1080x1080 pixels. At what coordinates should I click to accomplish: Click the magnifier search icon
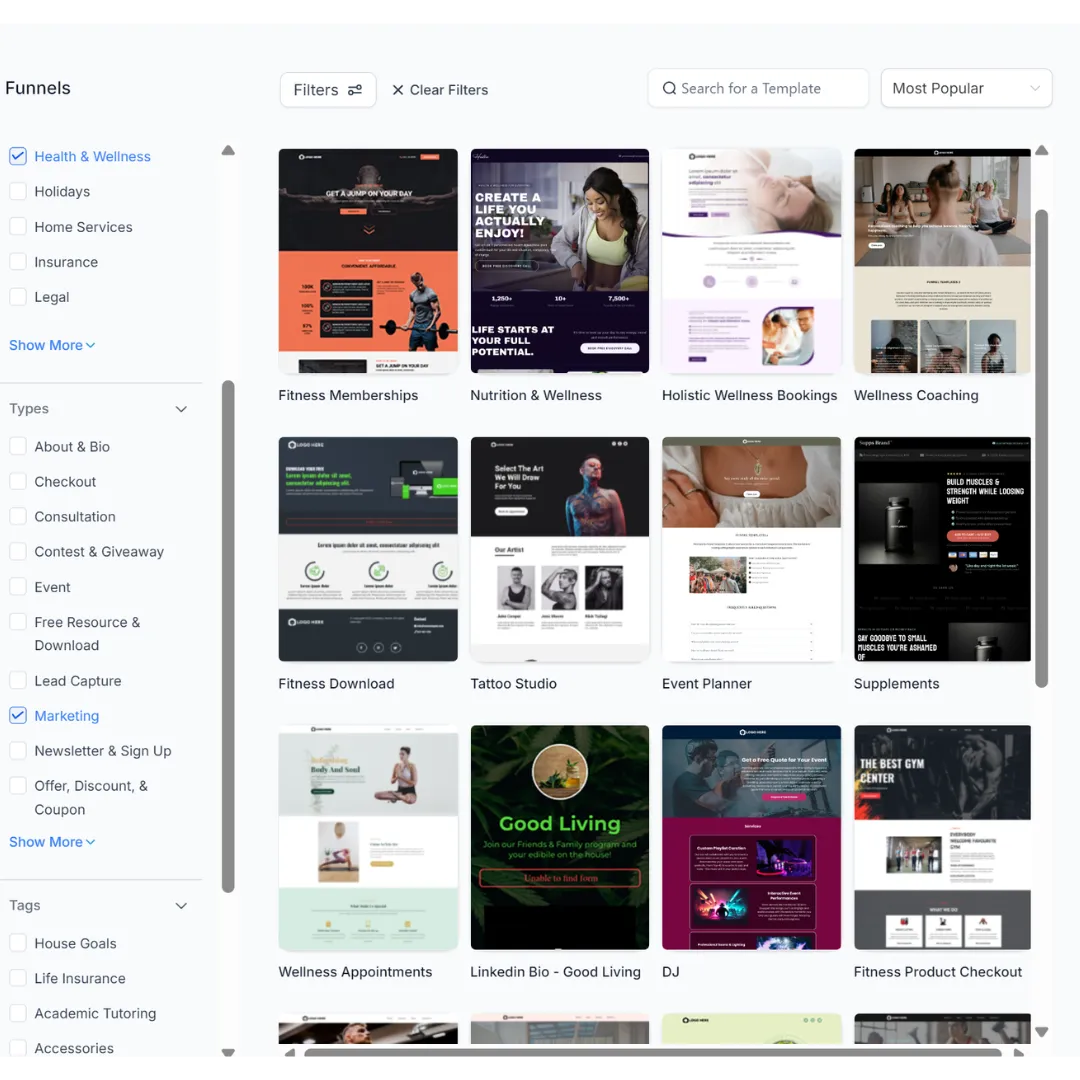(669, 88)
